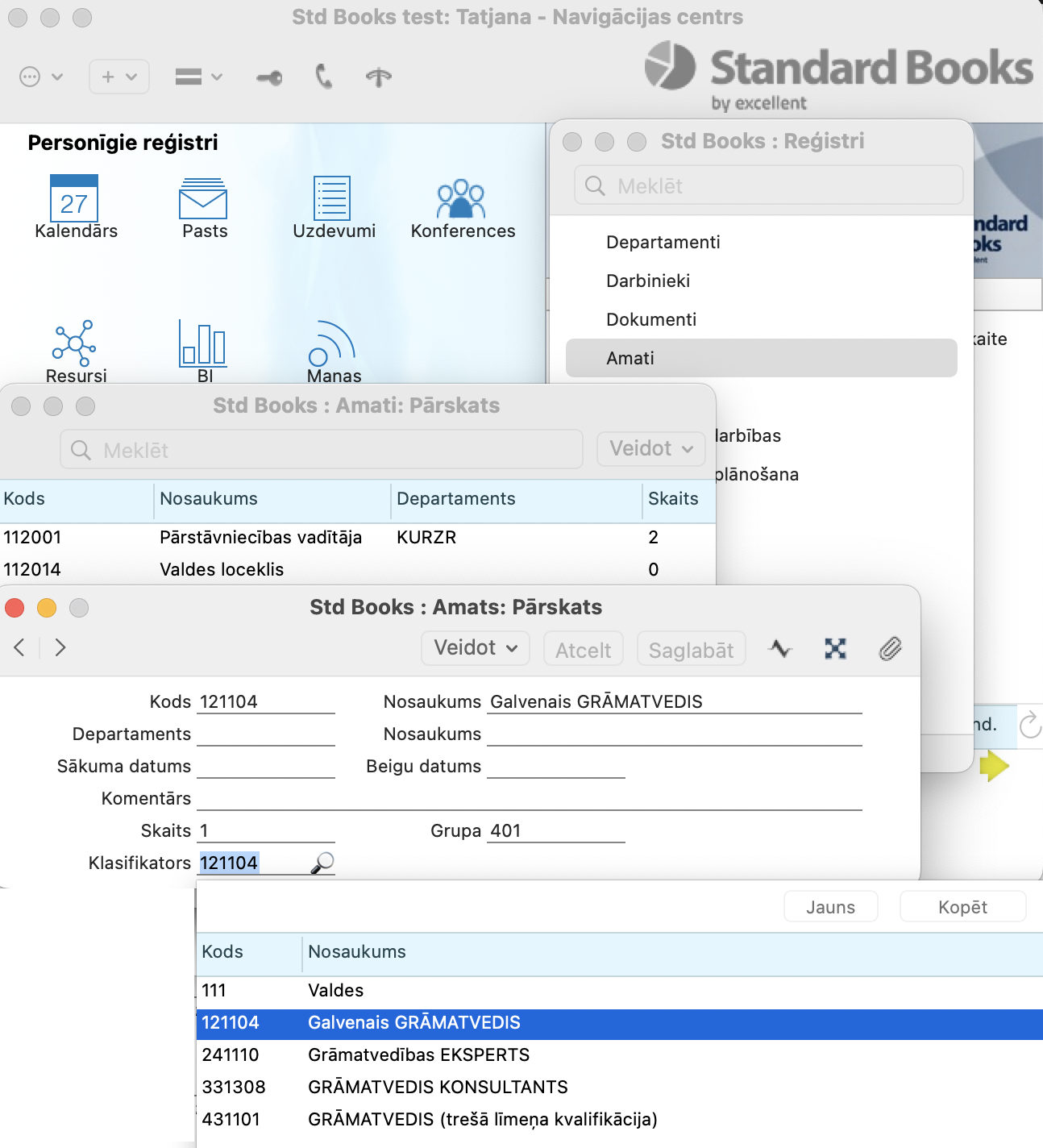The image size is (1043, 1148).
Task: Select Darbinieki in the Reģistri list
Action: (648, 281)
